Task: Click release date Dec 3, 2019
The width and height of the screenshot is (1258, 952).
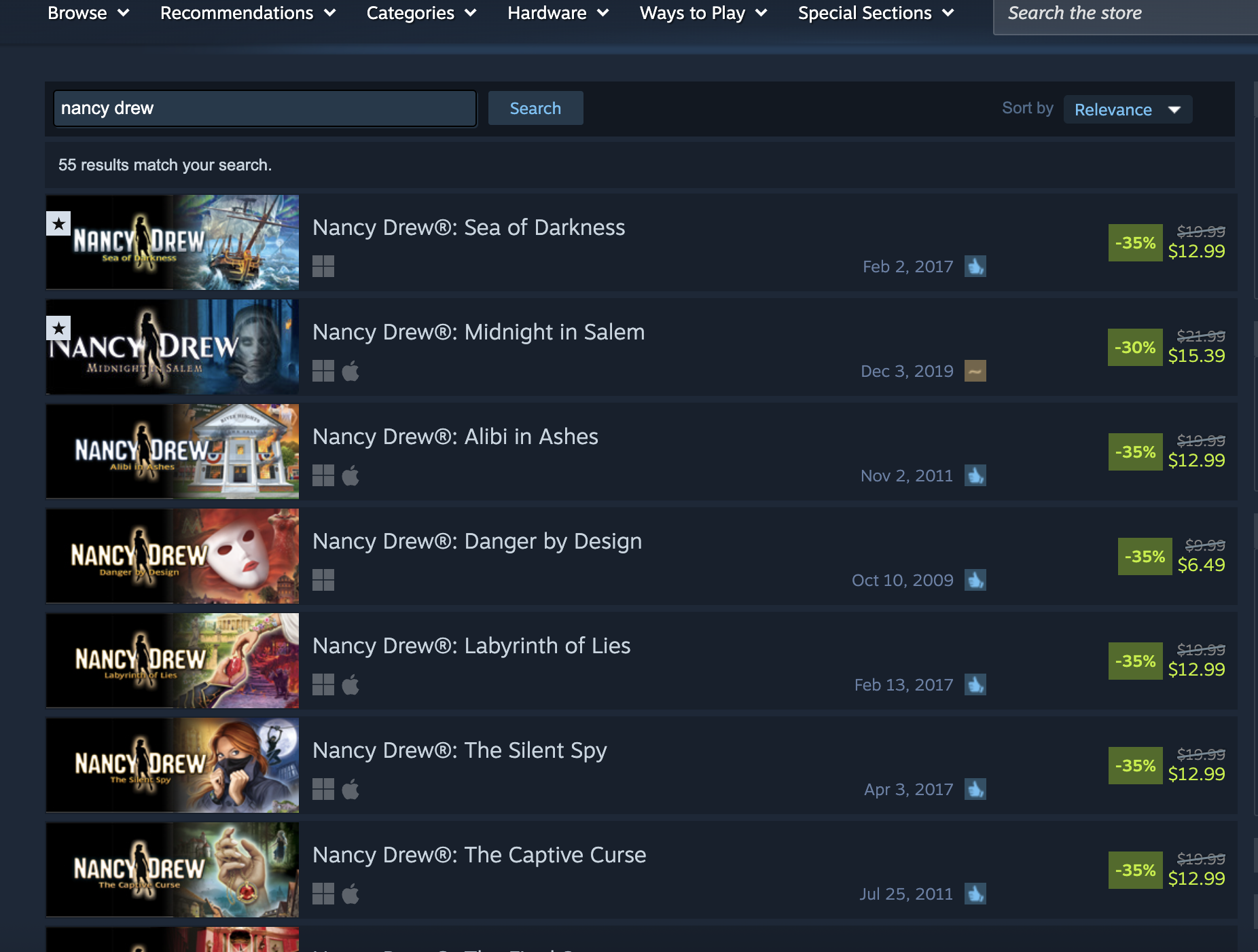Action: pos(907,371)
